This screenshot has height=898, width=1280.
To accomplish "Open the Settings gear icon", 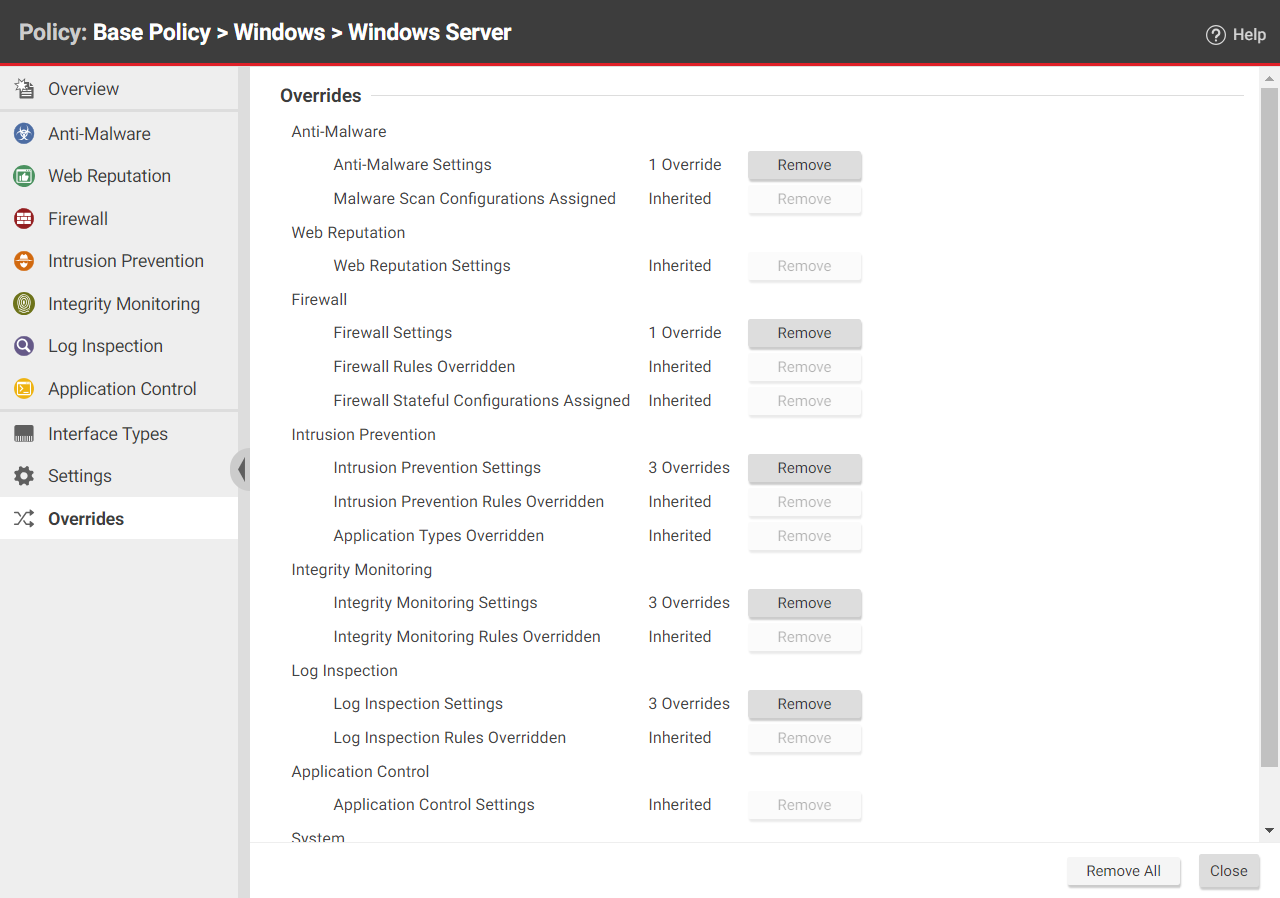I will click(23, 475).
